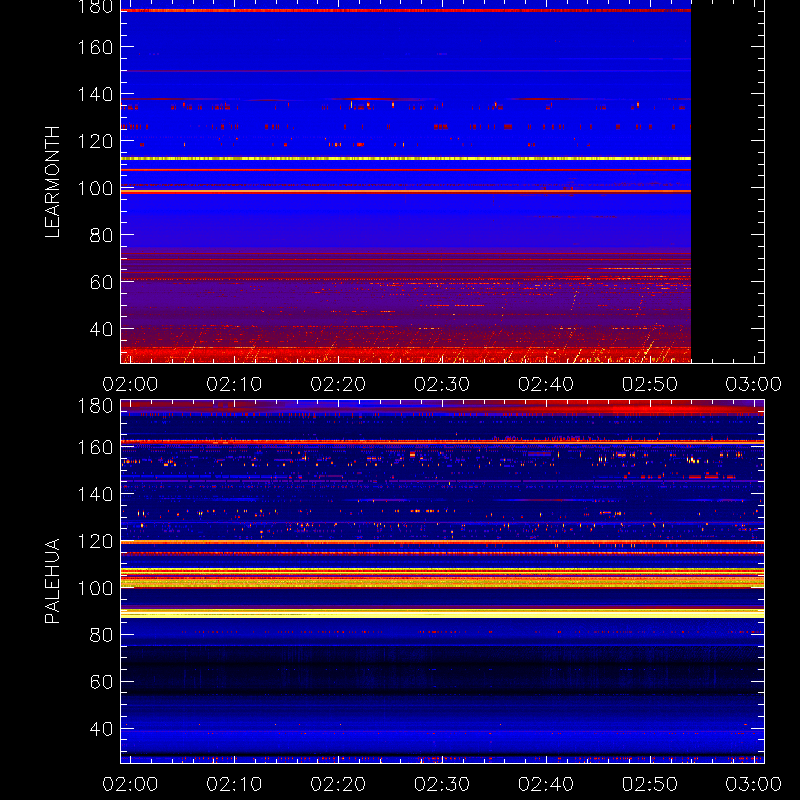Viewport: 800px width, 800px height.
Task: Click 02:30 time label under LEARMONTH plot
Action: (x=442, y=384)
